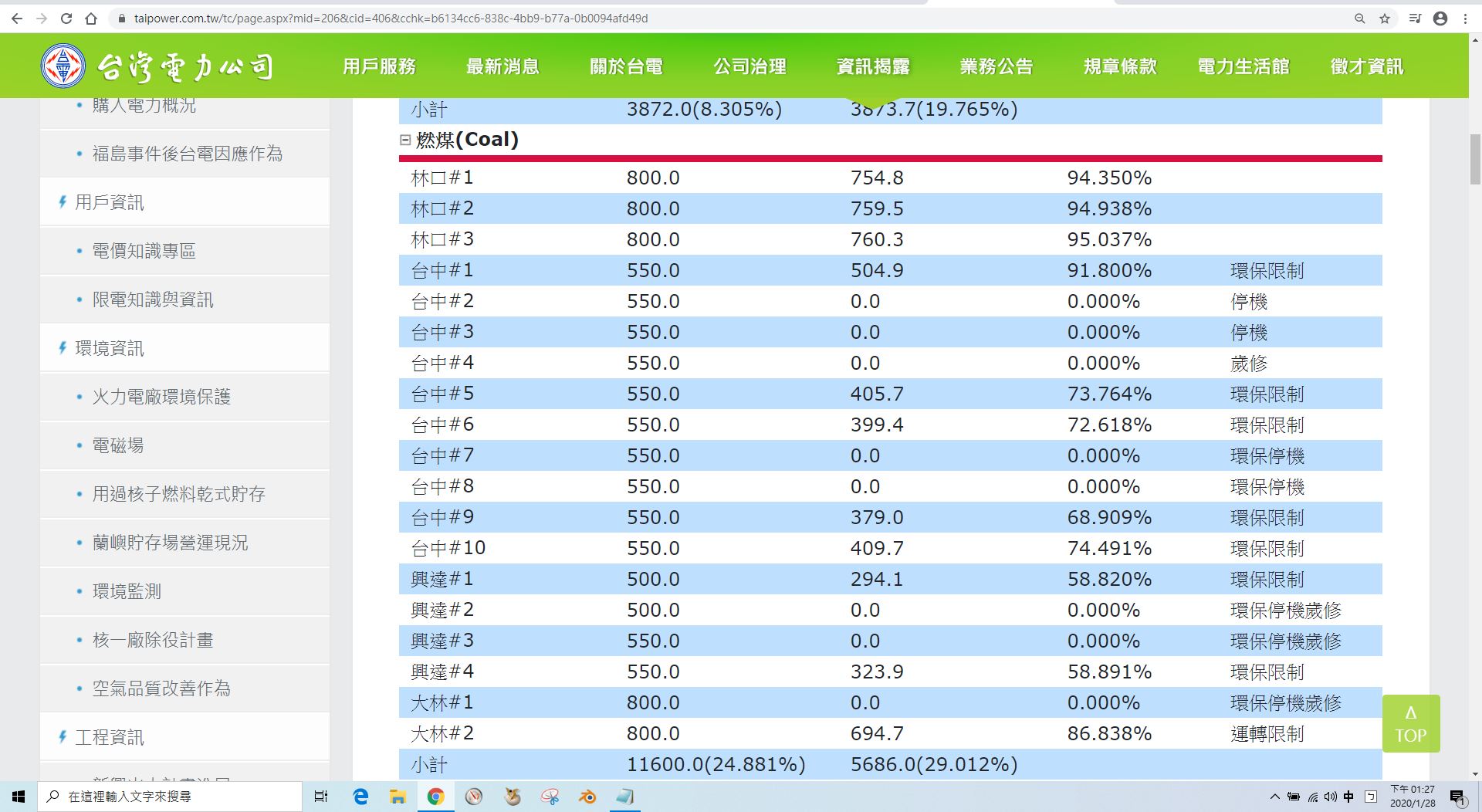The width and height of the screenshot is (1482, 812).
Task: Switch to Chrome in the taskbar
Action: [x=435, y=797]
